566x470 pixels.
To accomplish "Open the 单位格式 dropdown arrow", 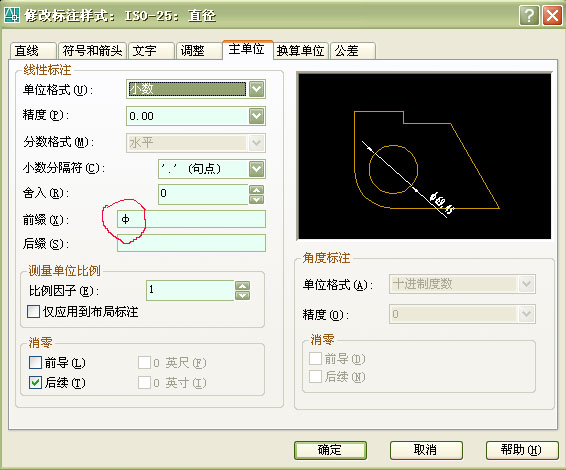I will (x=257, y=89).
